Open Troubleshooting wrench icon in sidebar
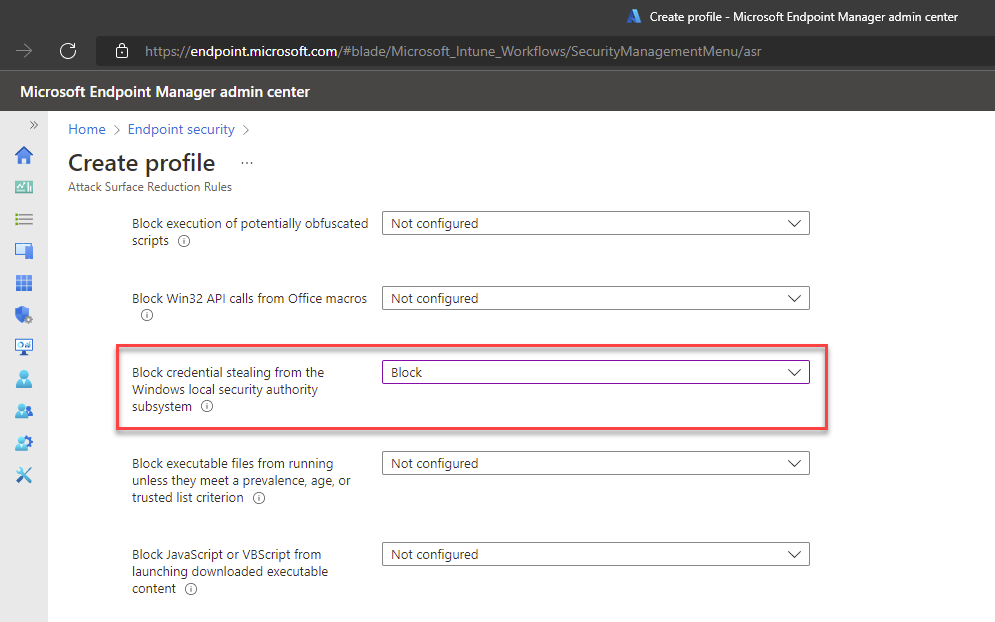 [24, 475]
